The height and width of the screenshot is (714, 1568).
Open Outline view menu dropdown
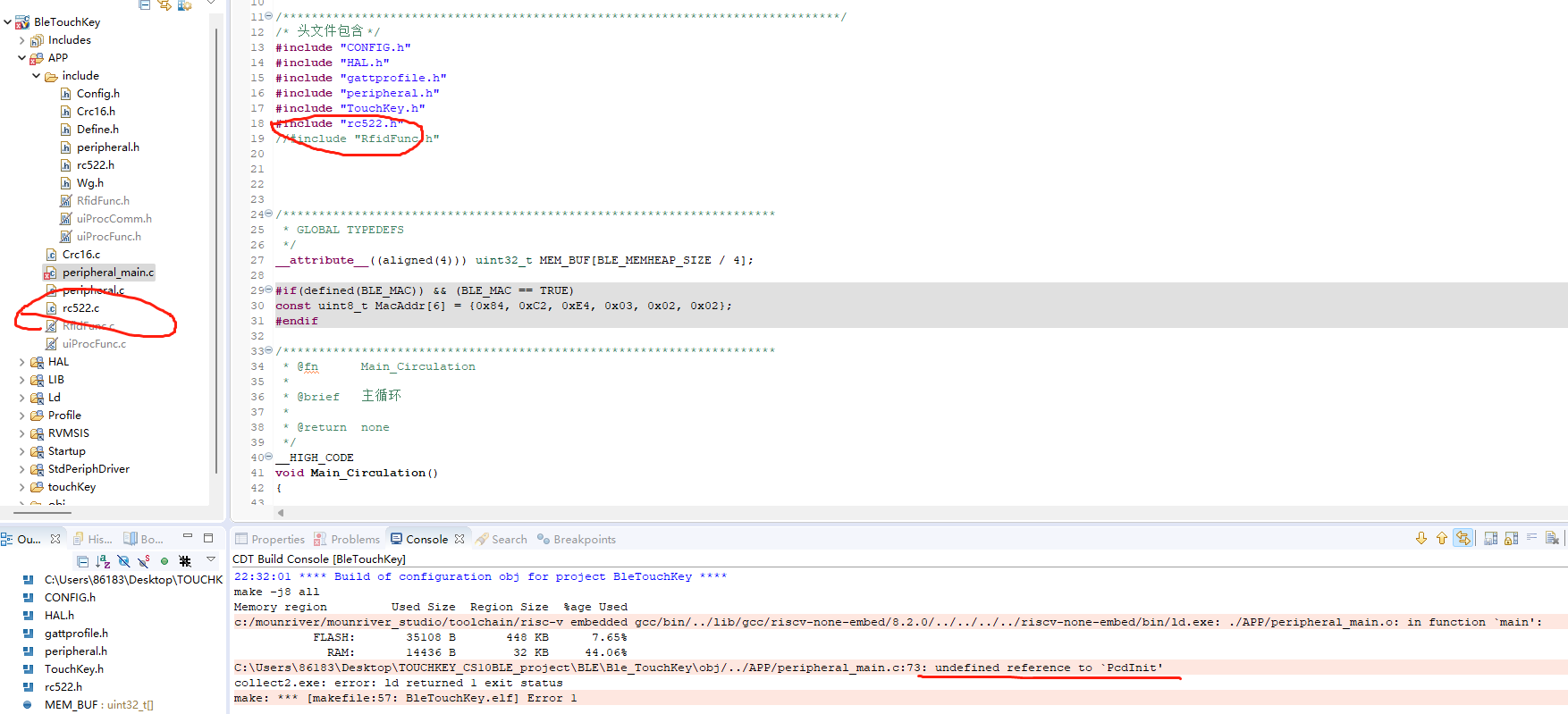click(211, 560)
